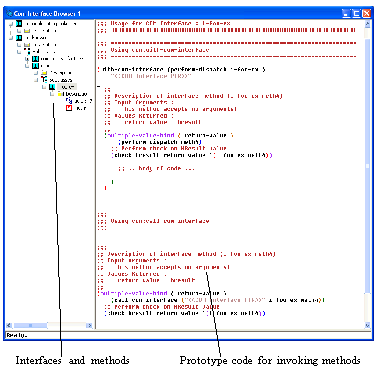This screenshot has width=379, height=372.
Task: Select the second root node's cyan icon
Action: tap(19, 38)
